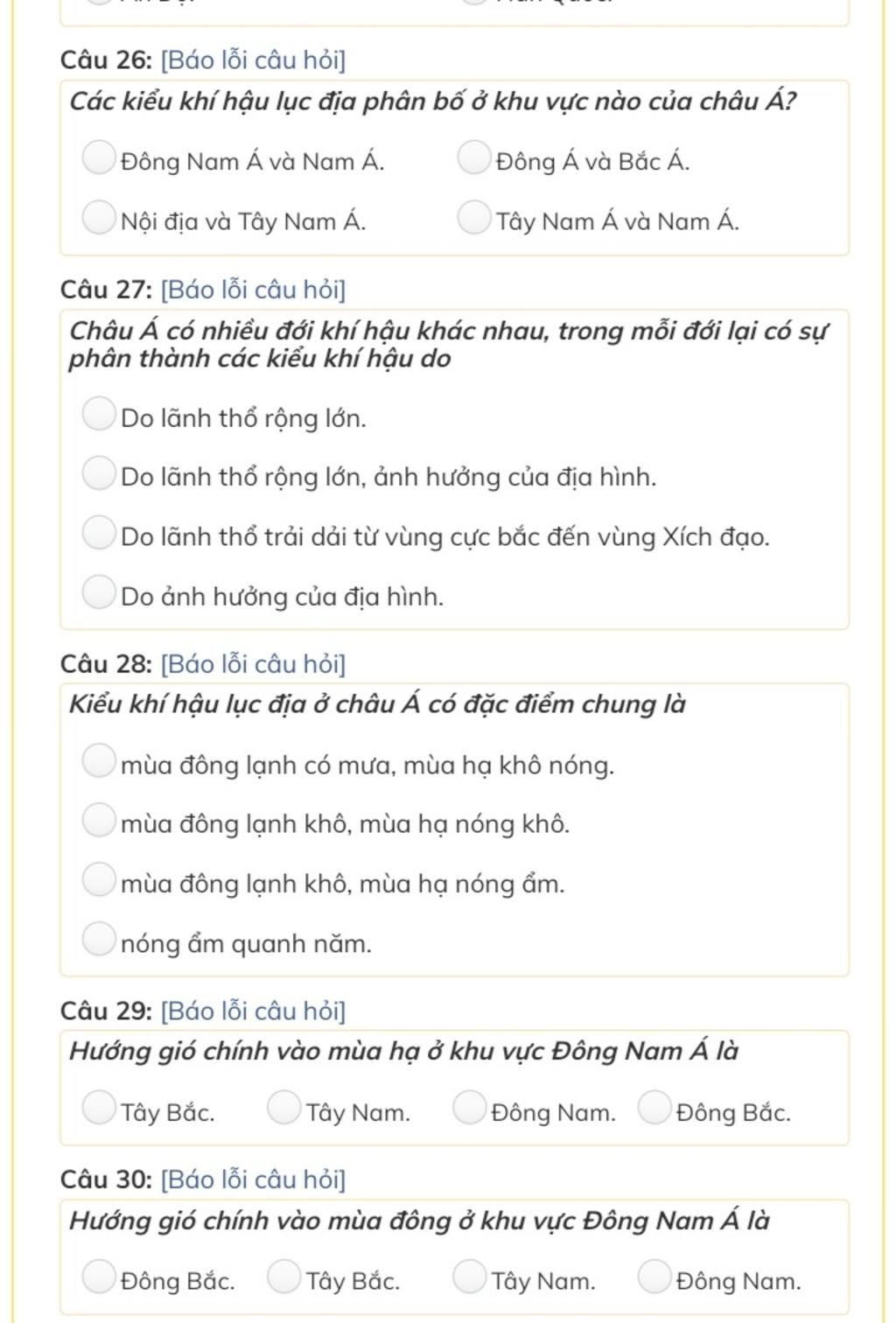Viewport: 896px width, 1323px height.
Task: Open 'Báo lỗi câu hỏi' for Câu 28
Action: click(253, 664)
